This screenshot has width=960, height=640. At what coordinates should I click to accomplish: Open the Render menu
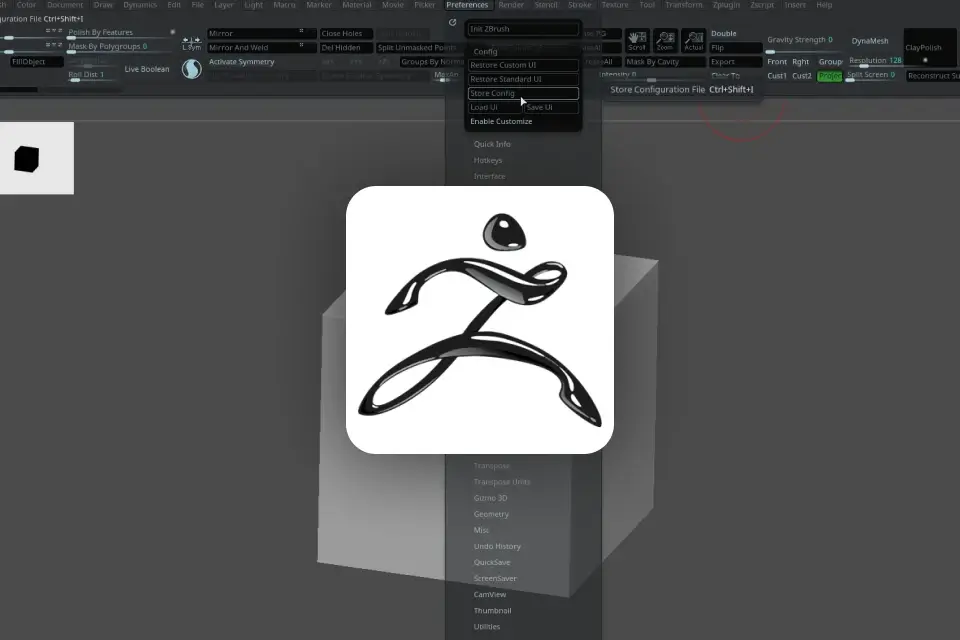coord(511,5)
